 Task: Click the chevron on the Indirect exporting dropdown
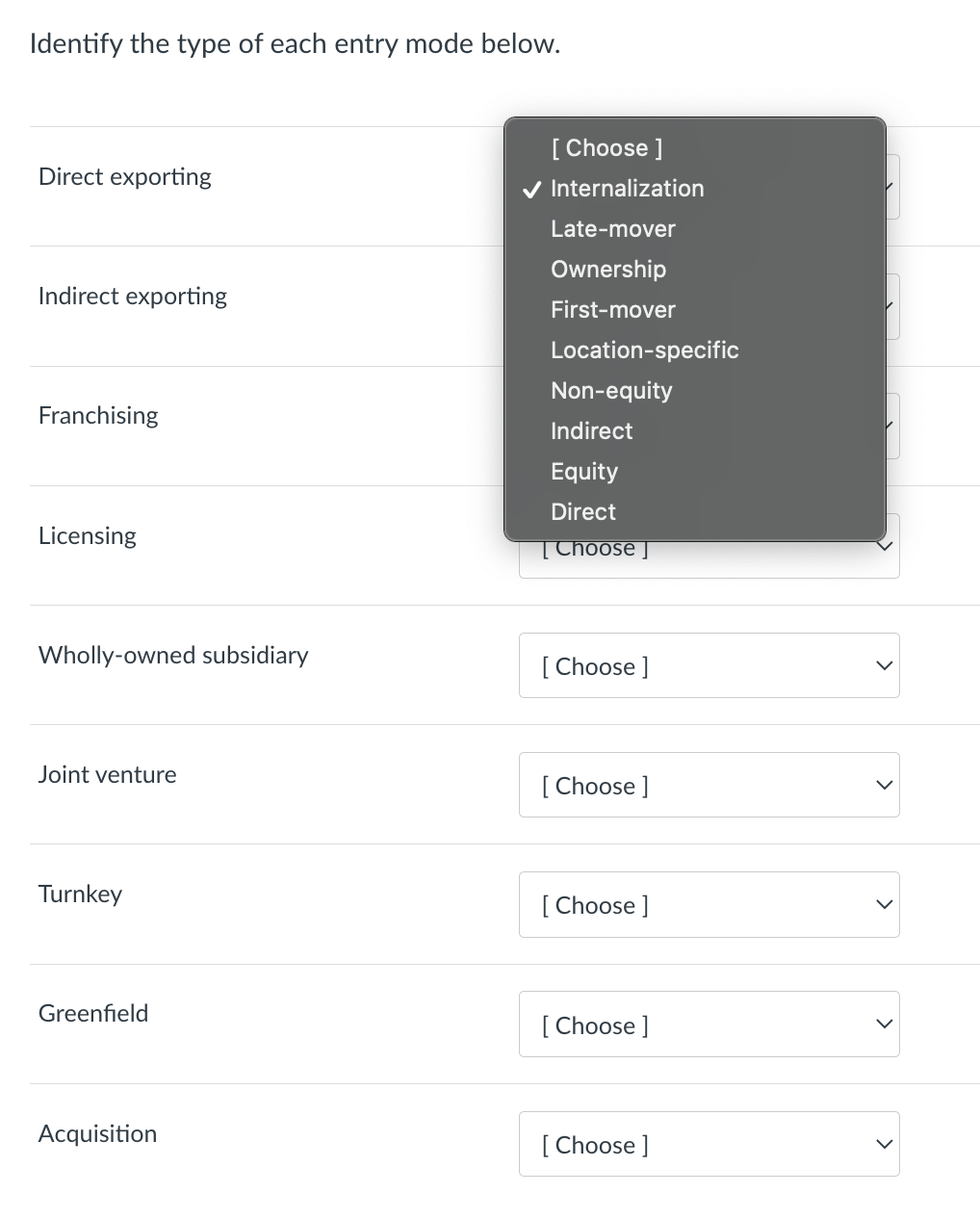coord(888,305)
